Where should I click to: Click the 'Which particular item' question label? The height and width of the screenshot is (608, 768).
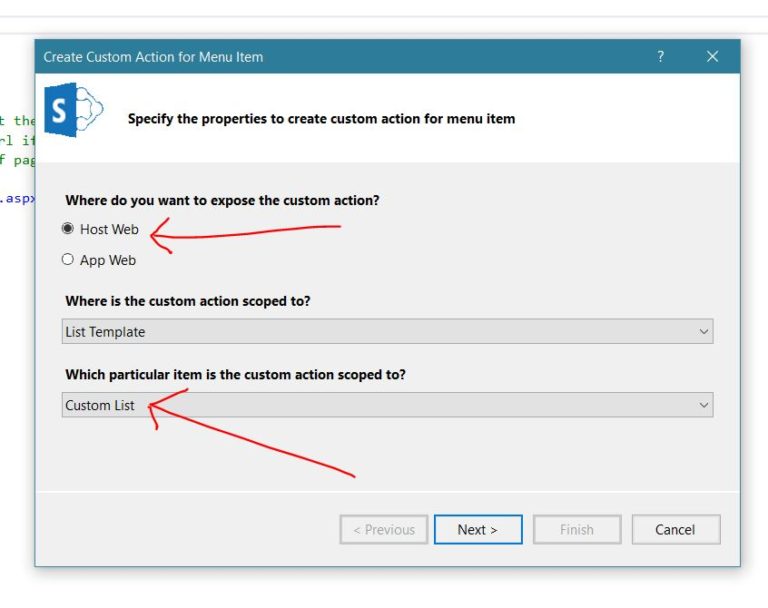[236, 375]
